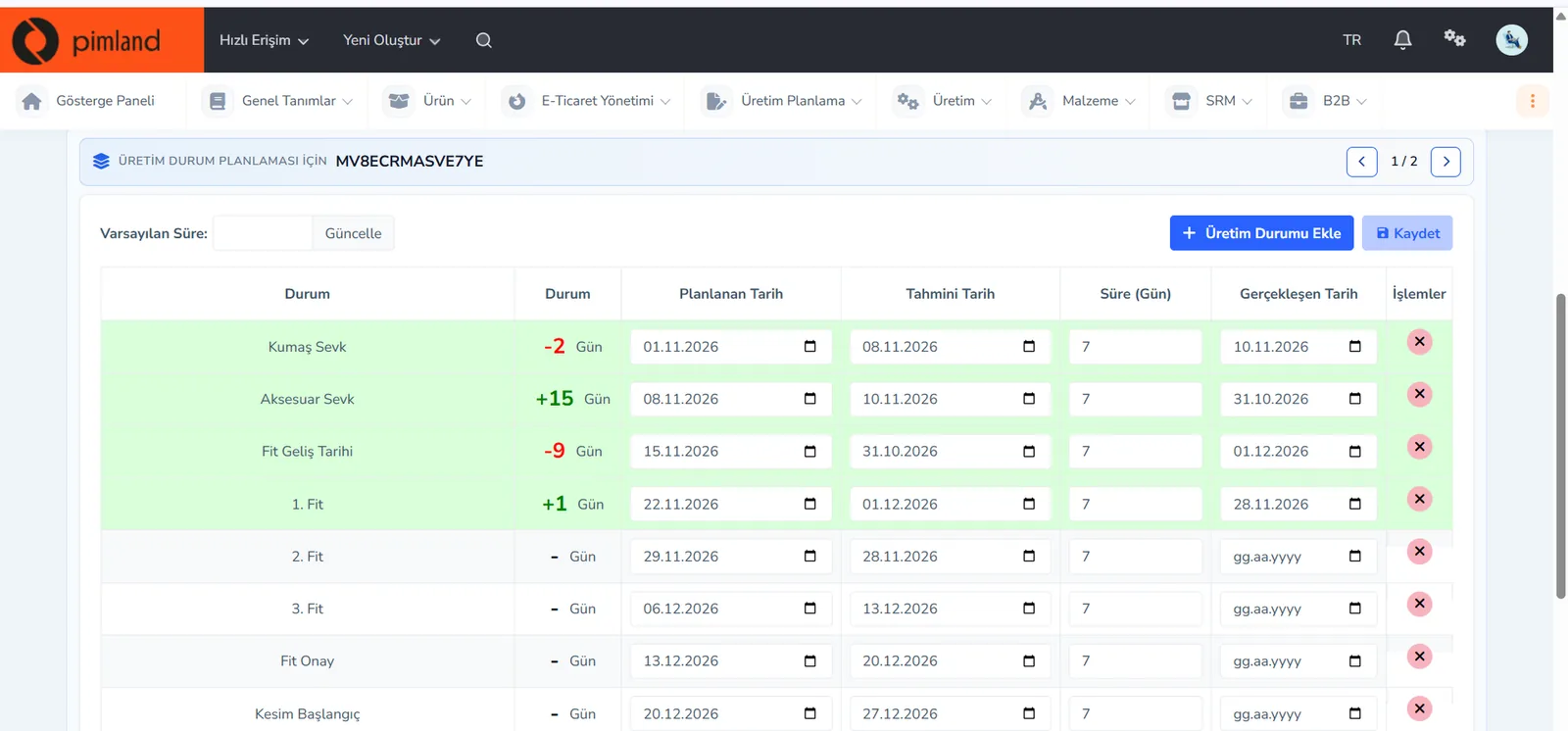
Task: Remove the Fit Geliş Tarihi row
Action: tap(1419, 447)
